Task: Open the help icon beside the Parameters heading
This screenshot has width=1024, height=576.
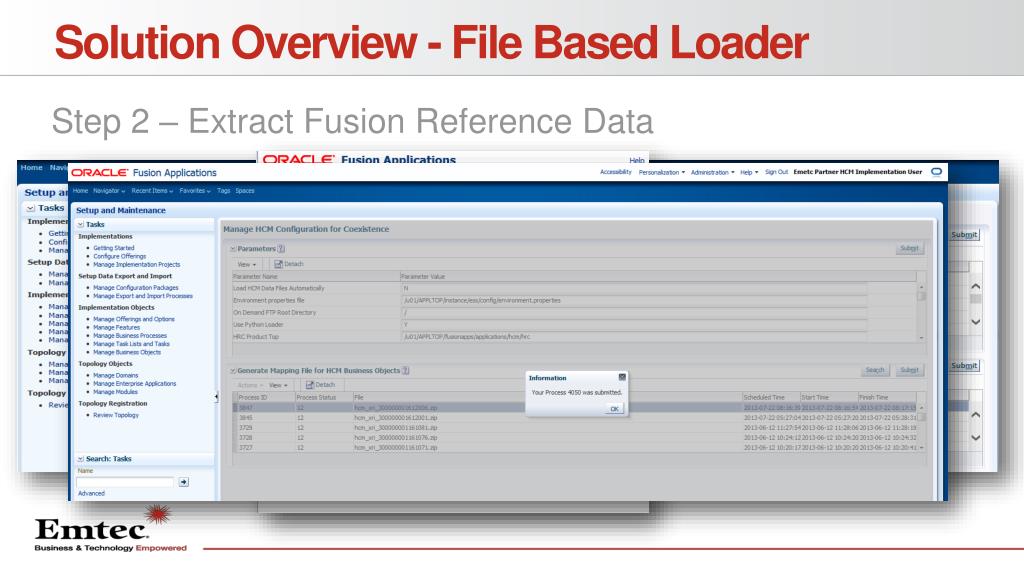Action: [x=281, y=248]
